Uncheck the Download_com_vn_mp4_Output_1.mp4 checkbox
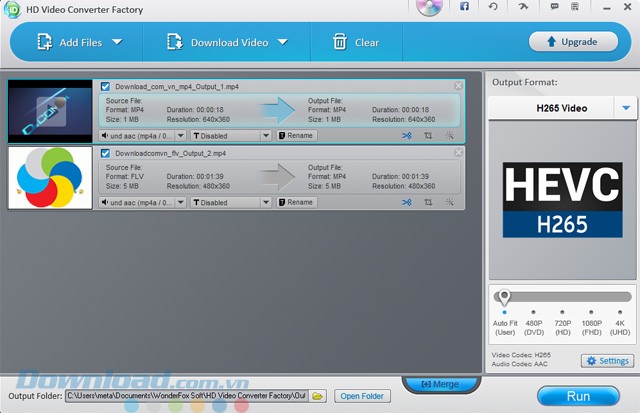 pyautogui.click(x=106, y=87)
